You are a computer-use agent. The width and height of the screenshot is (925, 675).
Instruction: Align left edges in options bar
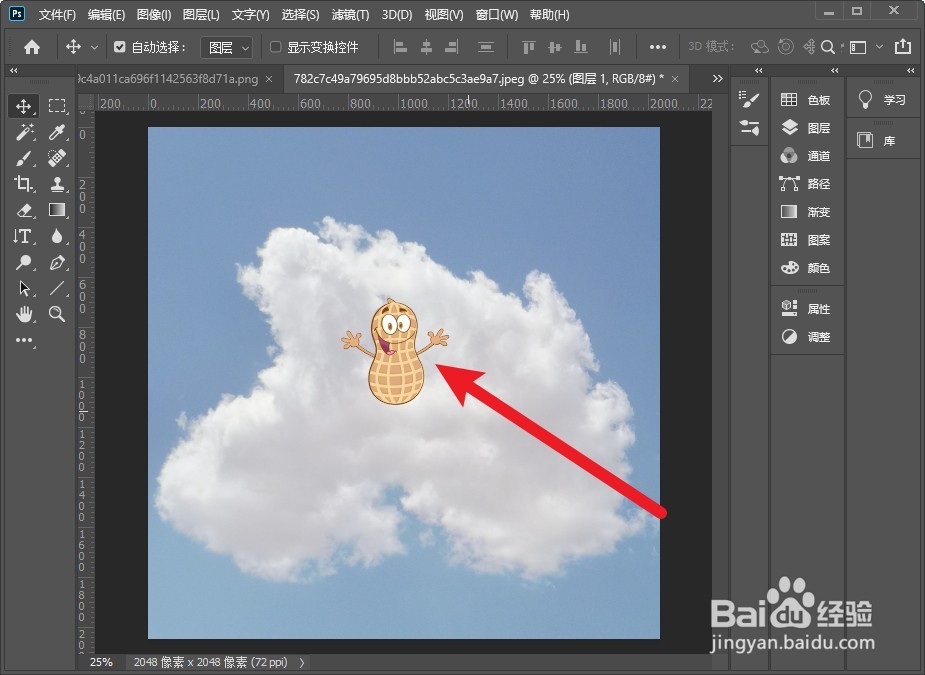(x=401, y=47)
